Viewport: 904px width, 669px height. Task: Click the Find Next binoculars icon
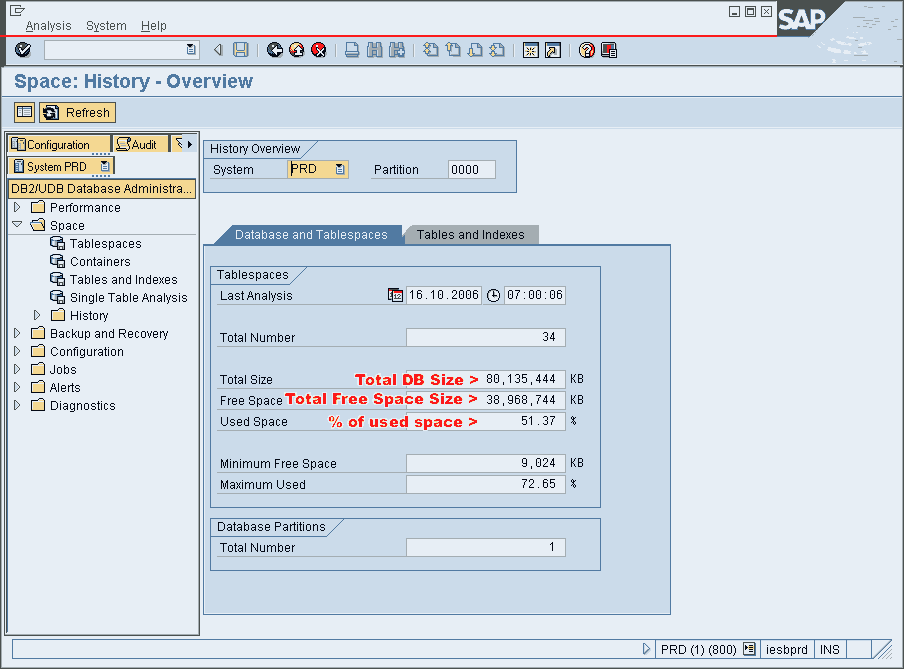click(x=397, y=50)
